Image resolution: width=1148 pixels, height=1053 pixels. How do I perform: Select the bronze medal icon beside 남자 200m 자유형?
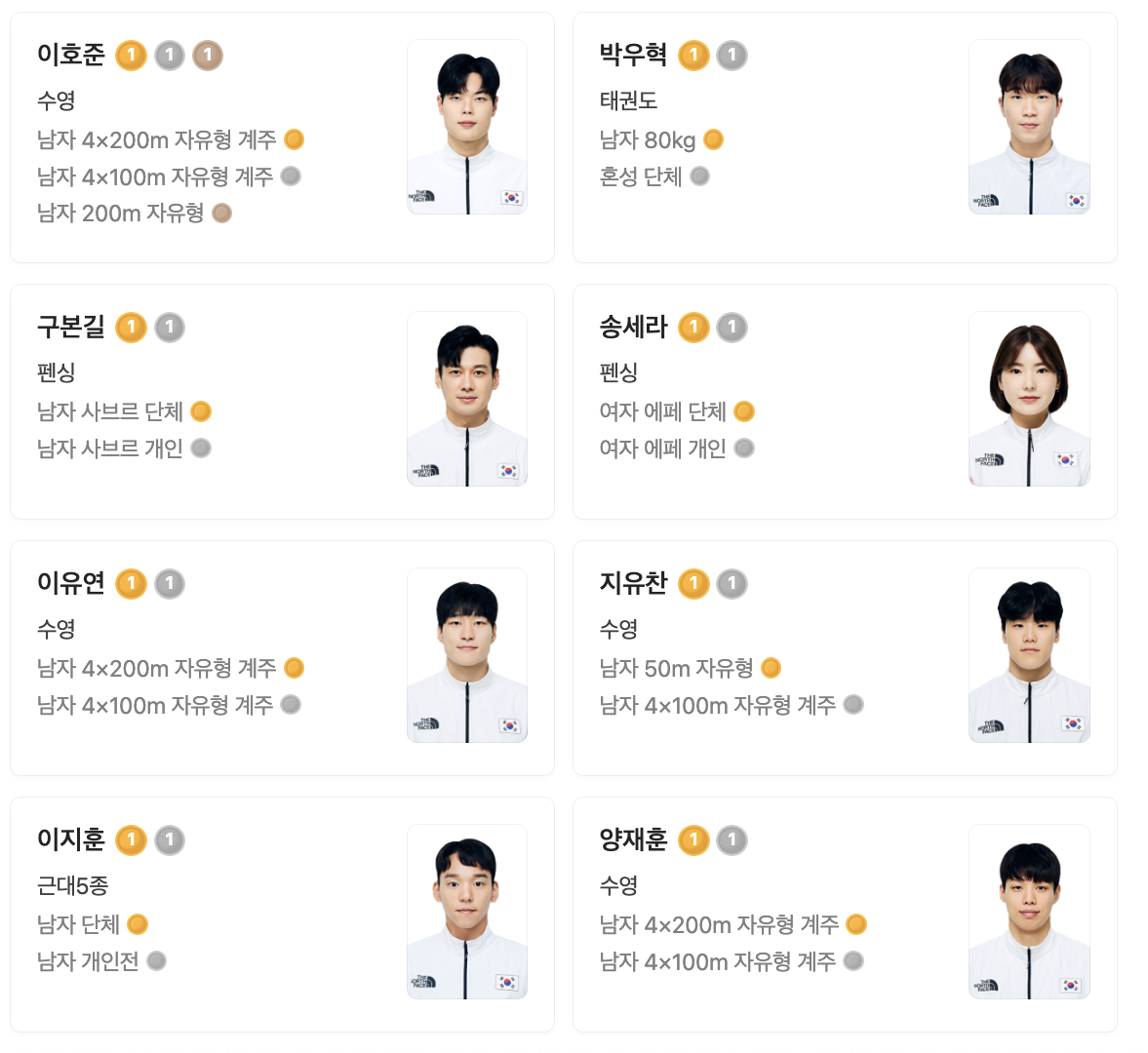[222, 214]
